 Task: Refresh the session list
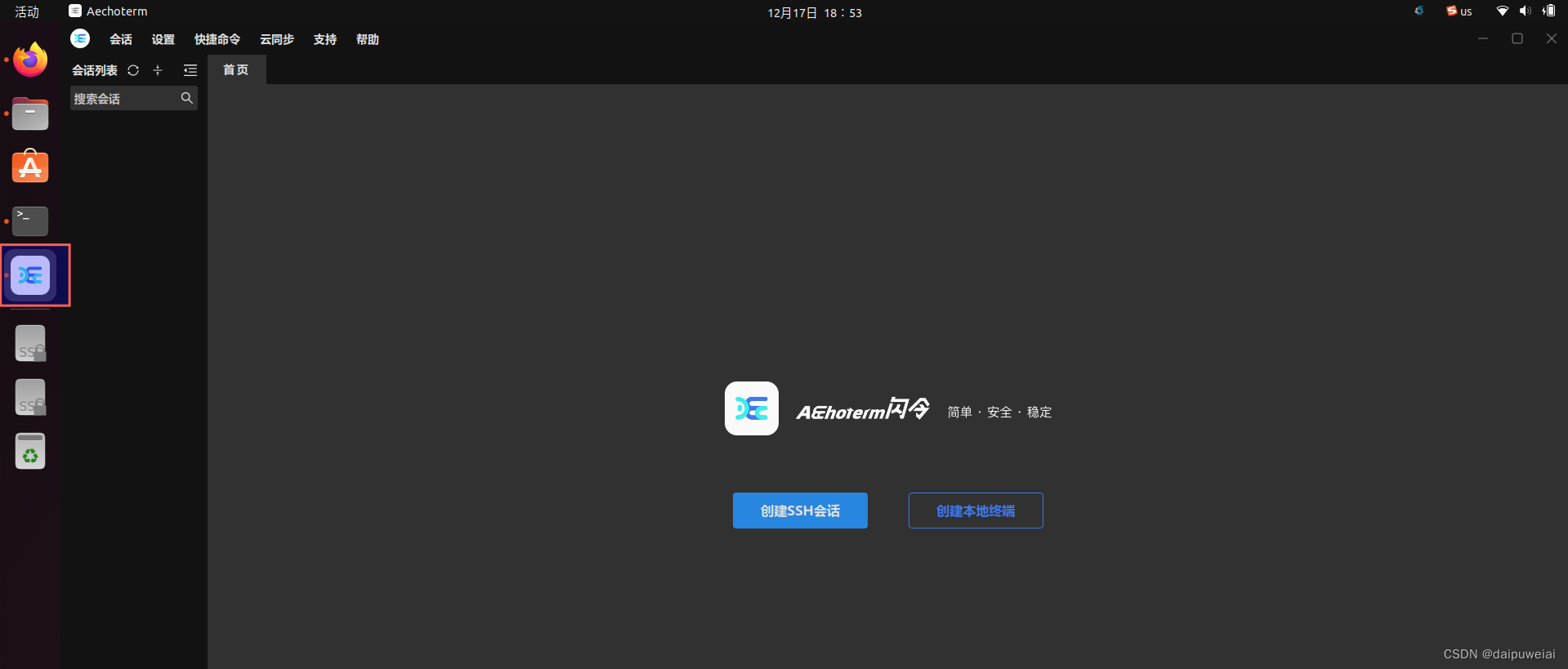[x=133, y=70]
